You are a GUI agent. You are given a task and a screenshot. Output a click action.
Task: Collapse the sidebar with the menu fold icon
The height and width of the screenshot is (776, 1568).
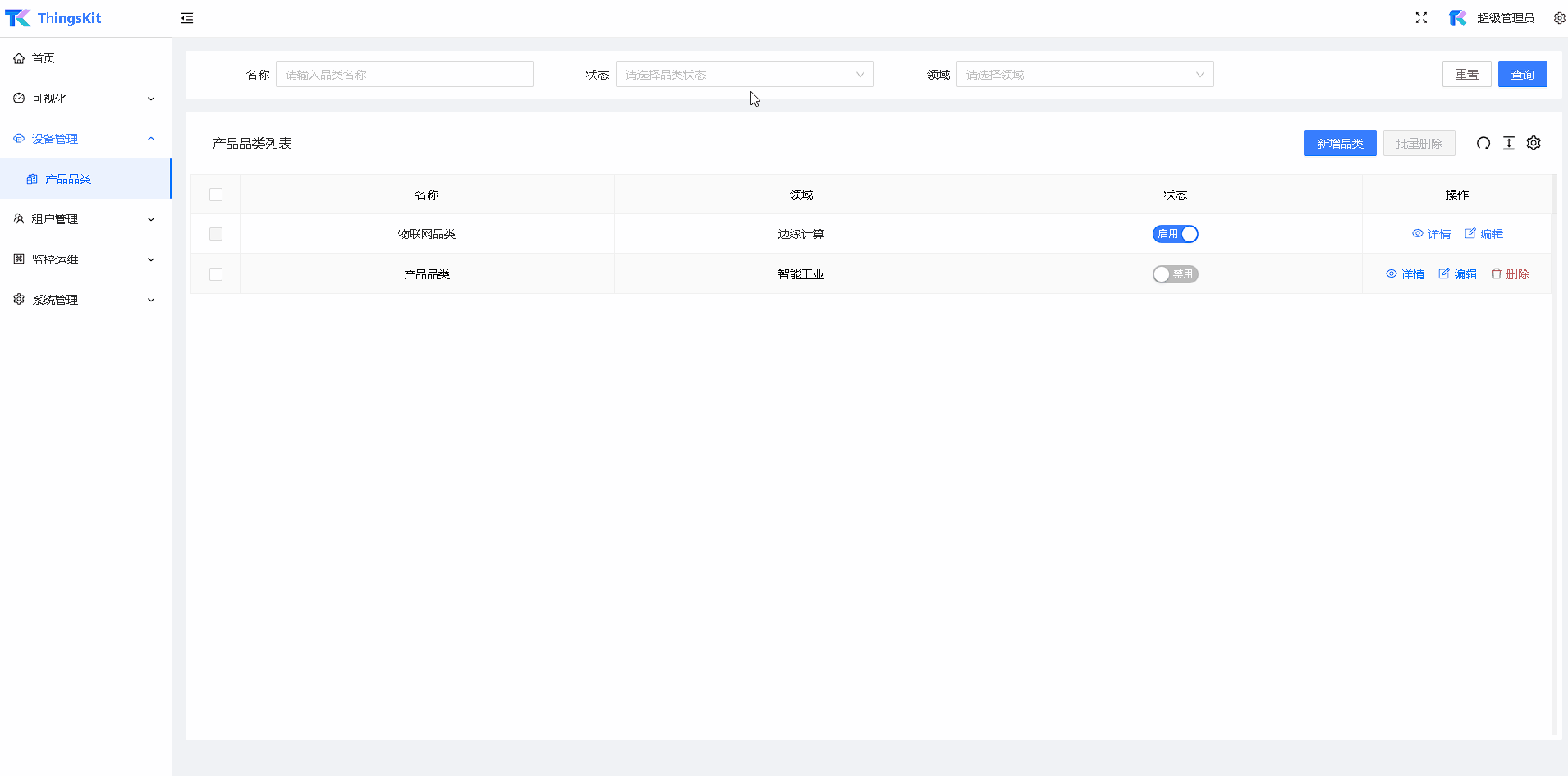[x=187, y=18]
